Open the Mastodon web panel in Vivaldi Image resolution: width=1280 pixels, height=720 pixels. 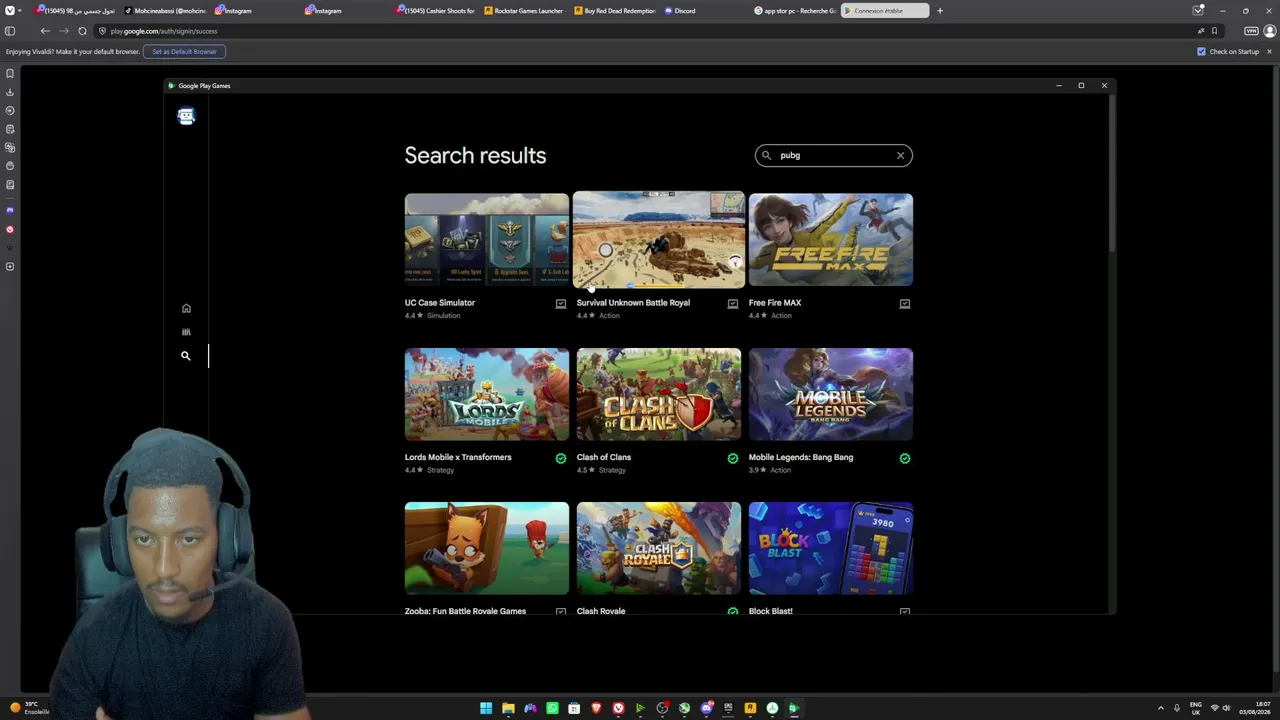pyautogui.click(x=10, y=210)
